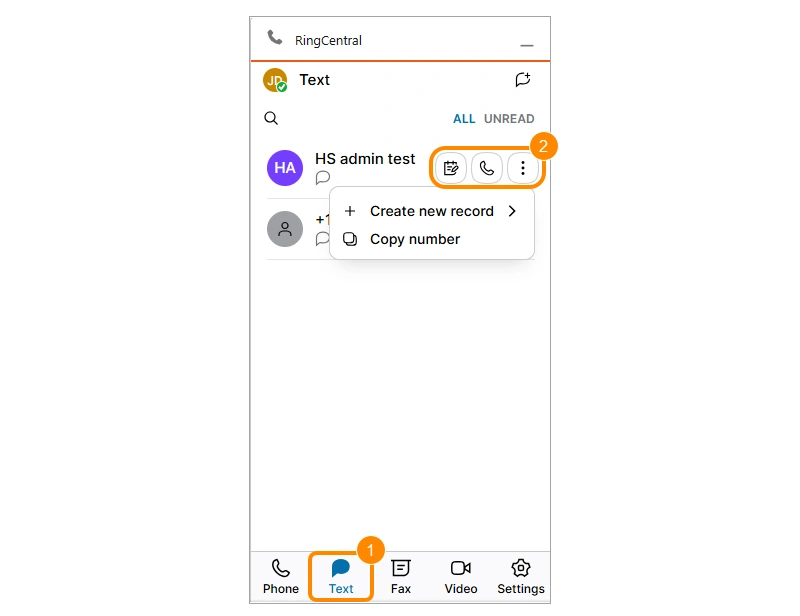Open the three-dot more options menu

tap(522, 168)
